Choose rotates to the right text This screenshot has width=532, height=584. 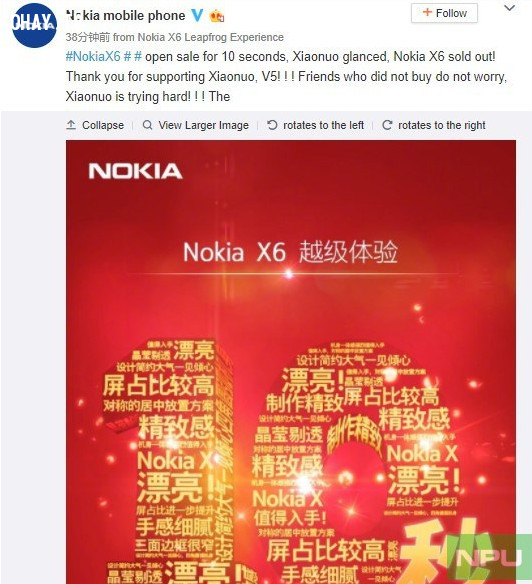pyautogui.click(x=441, y=125)
